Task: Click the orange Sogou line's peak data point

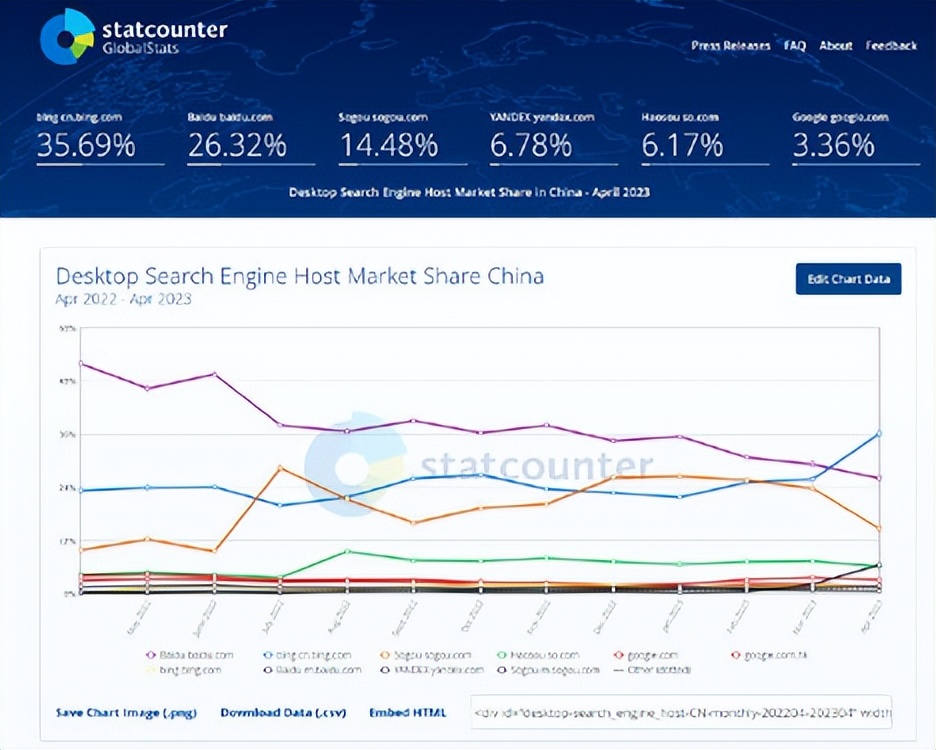Action: tap(281, 468)
